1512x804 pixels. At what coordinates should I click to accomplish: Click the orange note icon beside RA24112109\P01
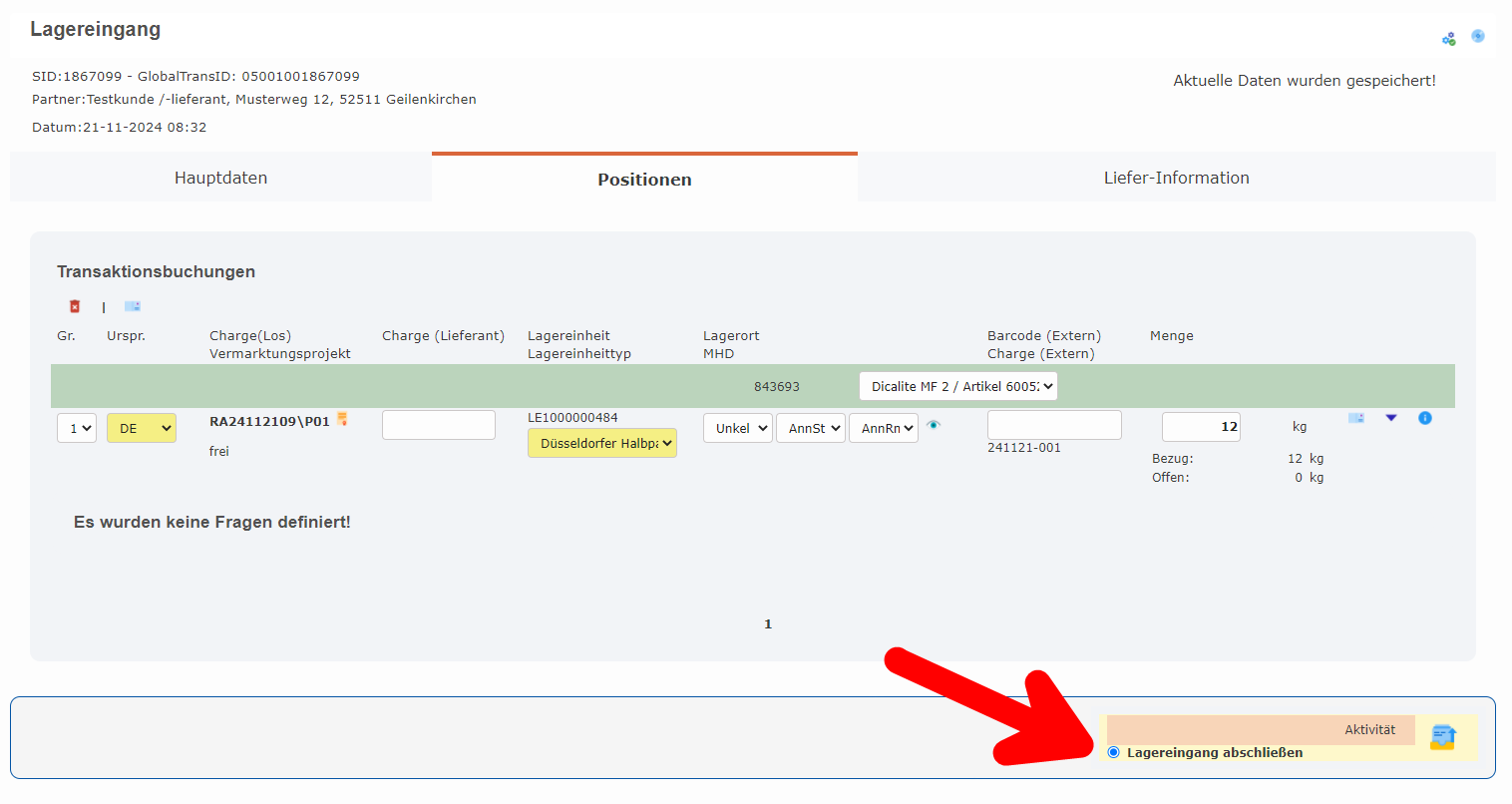(x=342, y=420)
